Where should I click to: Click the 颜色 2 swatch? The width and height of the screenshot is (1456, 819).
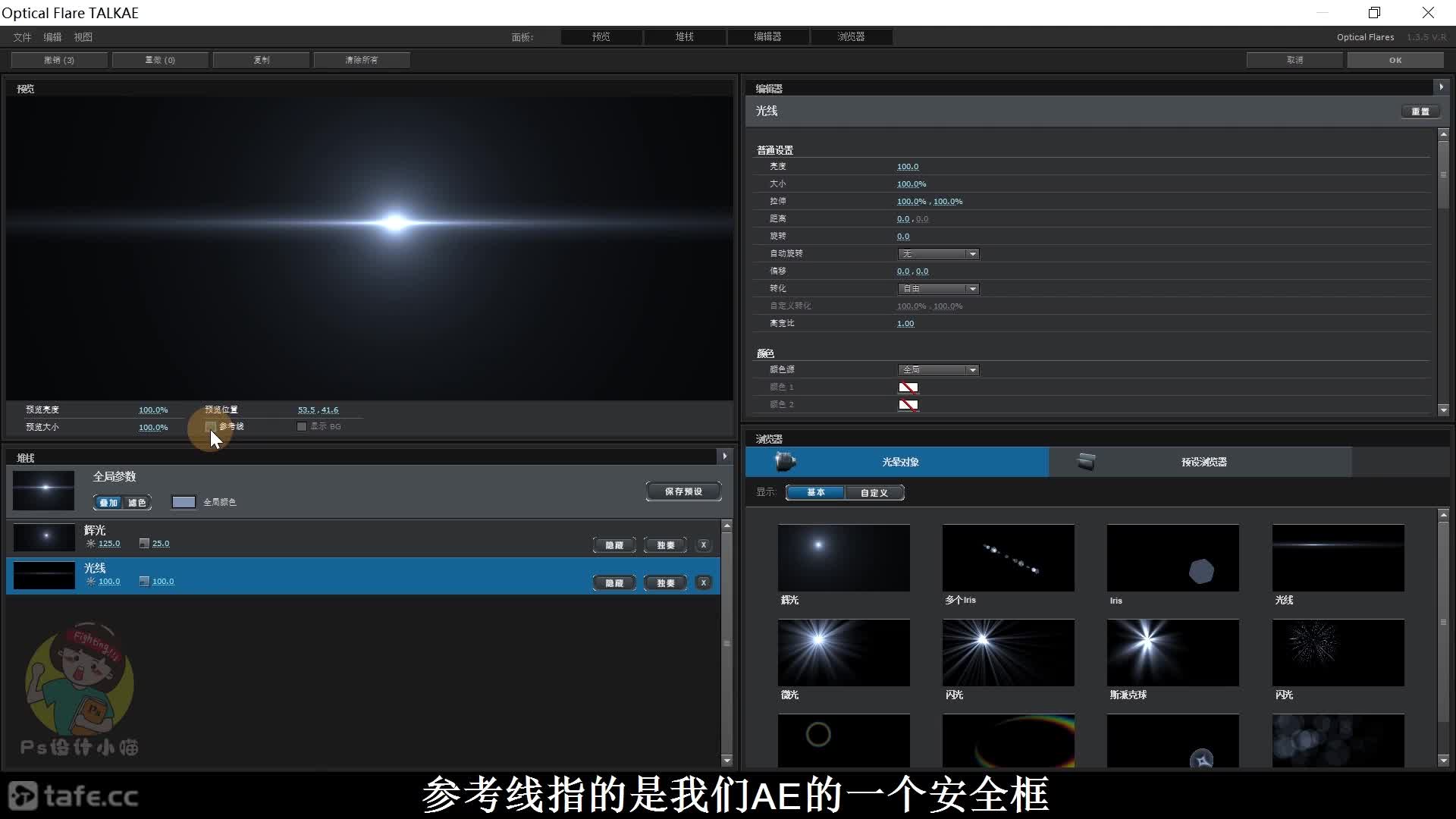coord(908,405)
